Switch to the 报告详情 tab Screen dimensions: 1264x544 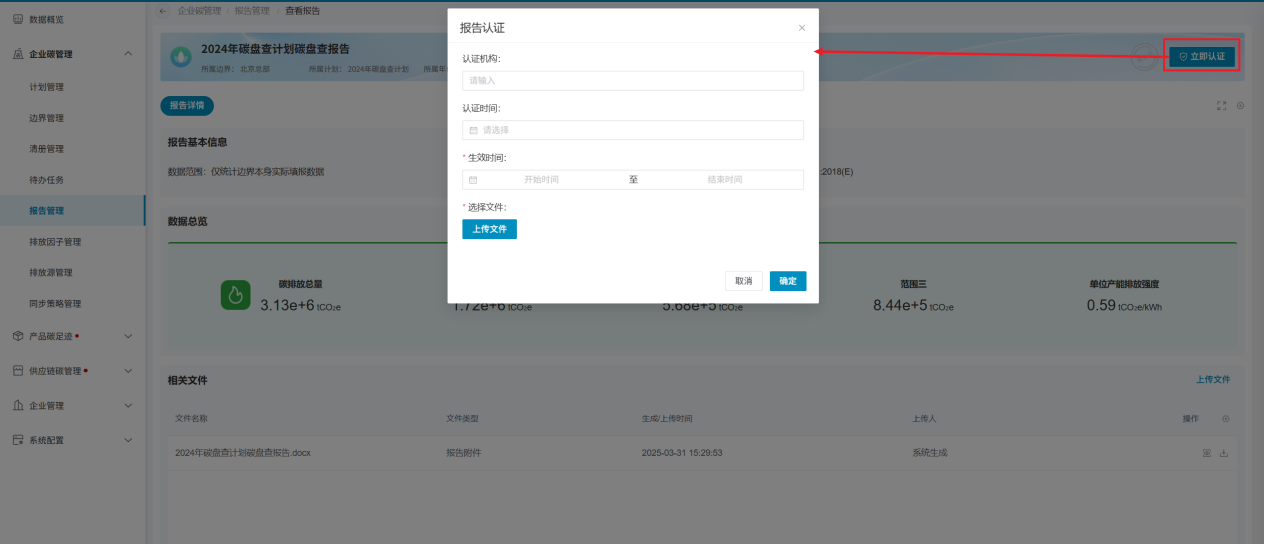click(187, 105)
